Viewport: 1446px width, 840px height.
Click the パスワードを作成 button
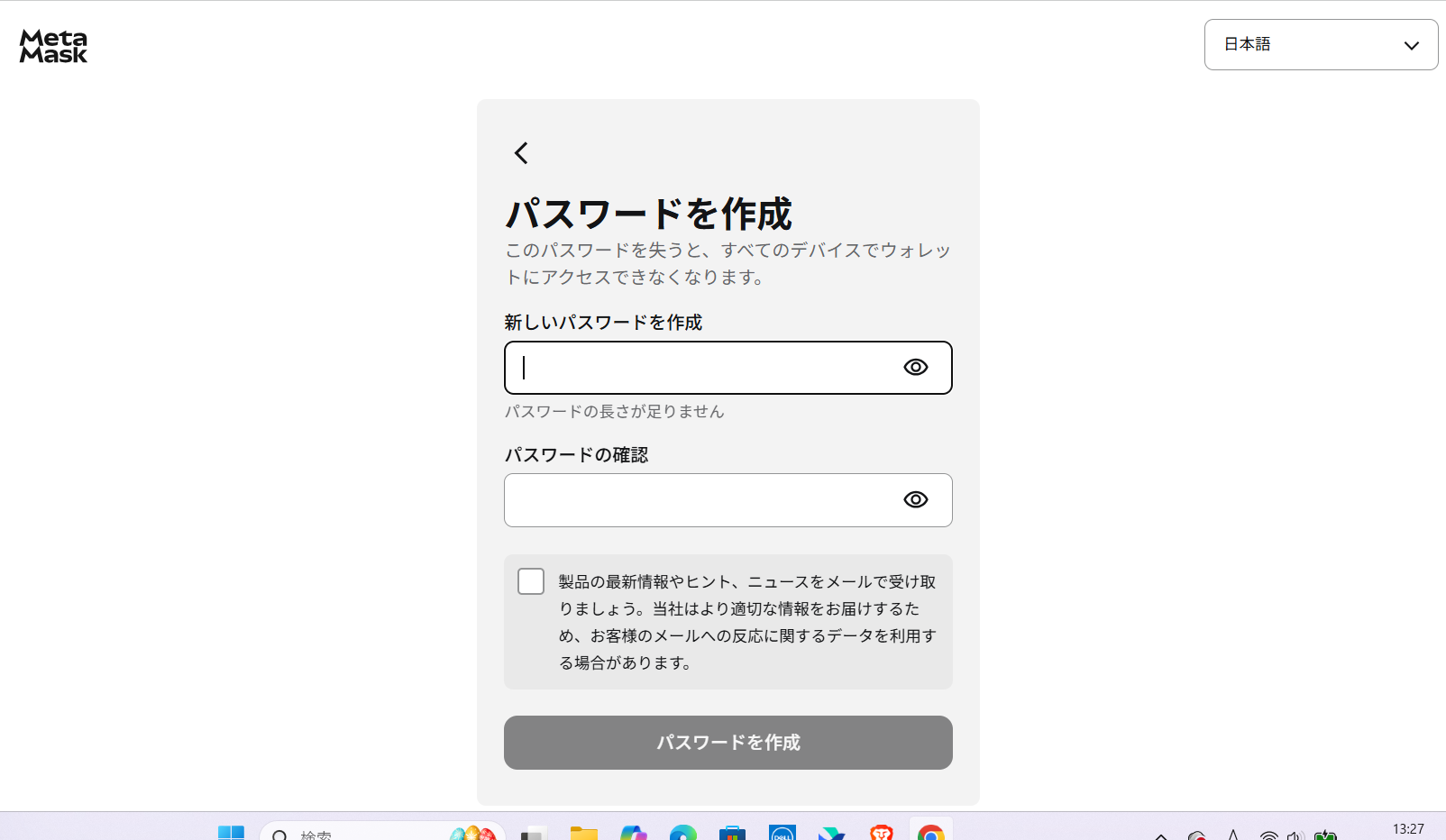(x=728, y=743)
